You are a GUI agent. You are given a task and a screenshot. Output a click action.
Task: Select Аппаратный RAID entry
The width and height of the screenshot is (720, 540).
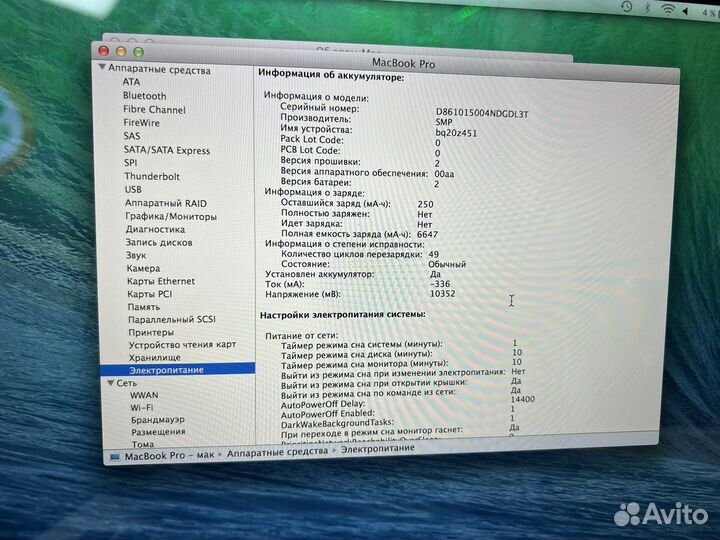[166, 203]
